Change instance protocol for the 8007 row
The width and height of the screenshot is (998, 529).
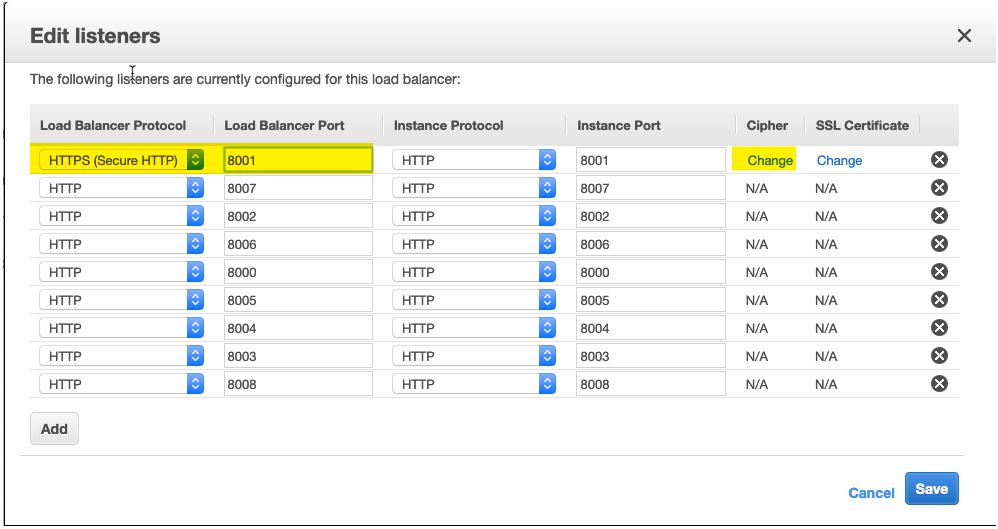[474, 188]
